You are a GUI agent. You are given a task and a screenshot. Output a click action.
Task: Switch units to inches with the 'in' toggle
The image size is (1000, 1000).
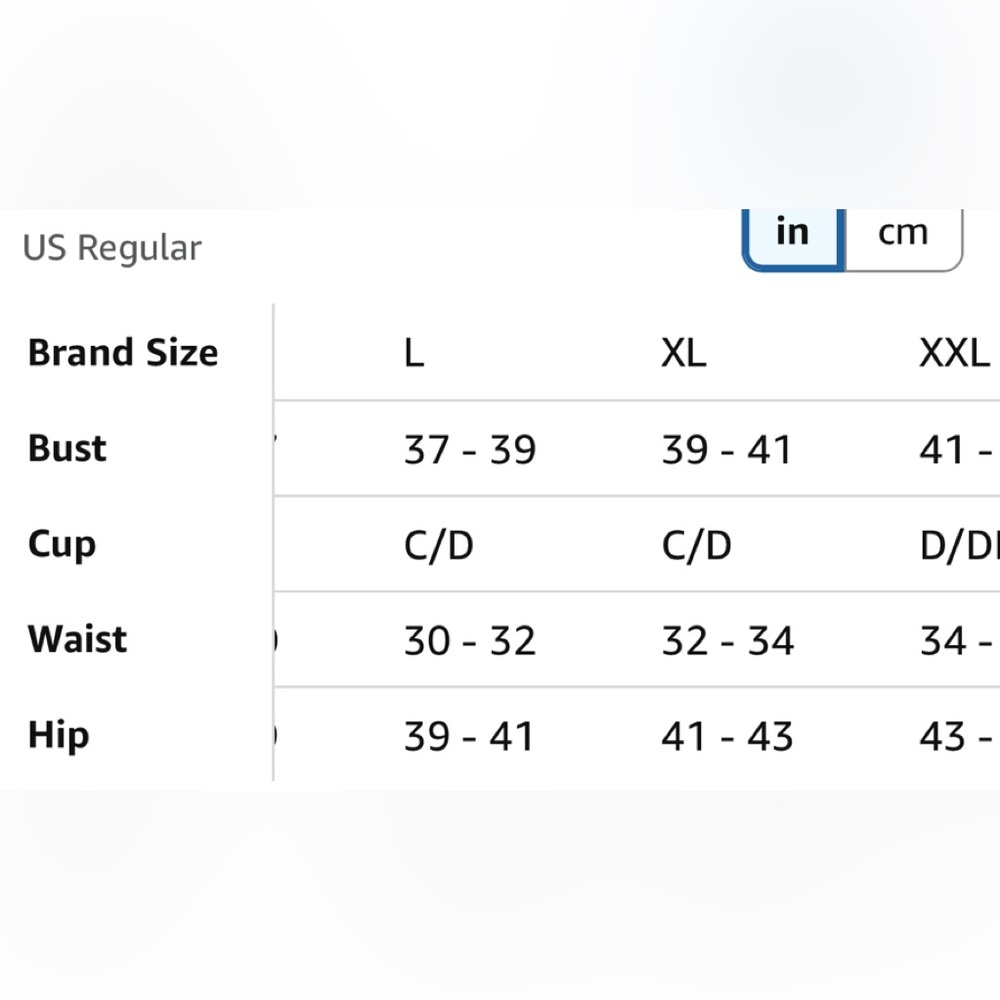(x=793, y=237)
